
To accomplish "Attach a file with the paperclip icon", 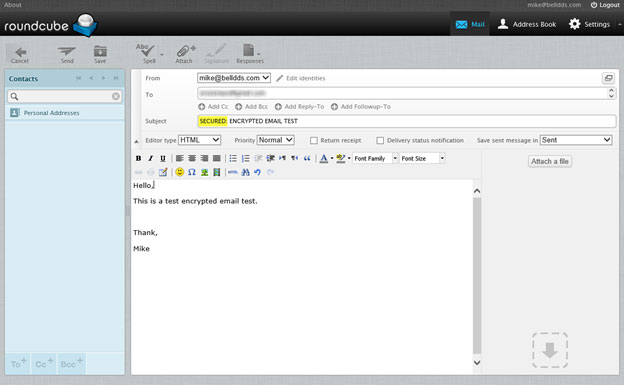I will point(184,55).
